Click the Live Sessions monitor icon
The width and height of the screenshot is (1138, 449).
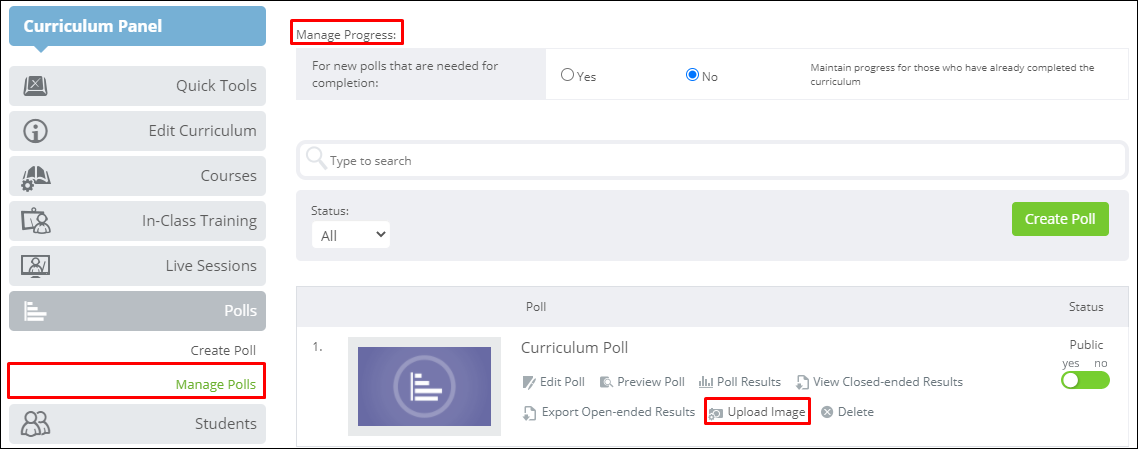(36, 266)
